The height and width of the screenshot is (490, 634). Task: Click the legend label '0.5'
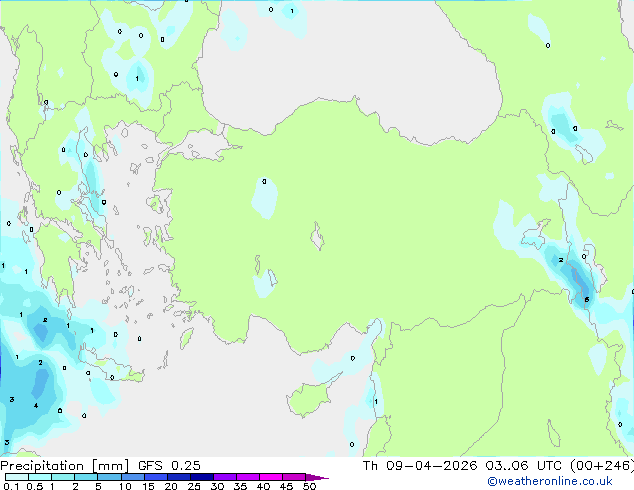pos(34,486)
